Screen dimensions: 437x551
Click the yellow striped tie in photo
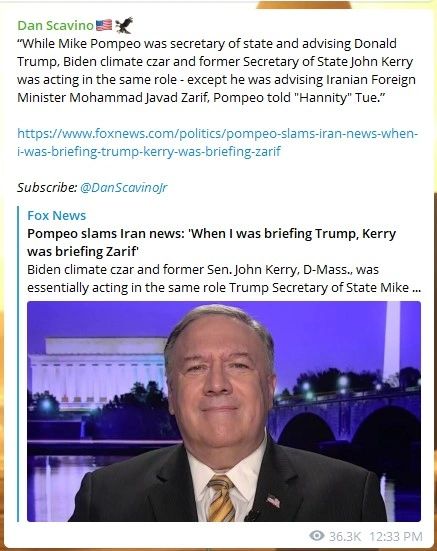(x=220, y=498)
